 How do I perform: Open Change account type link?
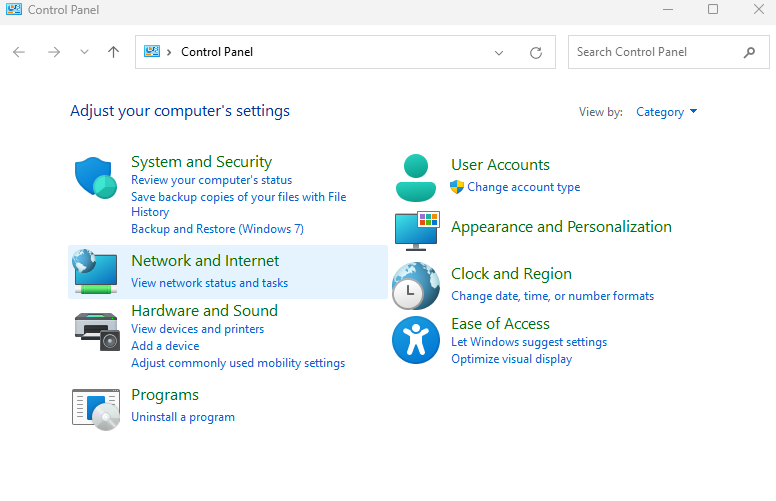coord(523,187)
